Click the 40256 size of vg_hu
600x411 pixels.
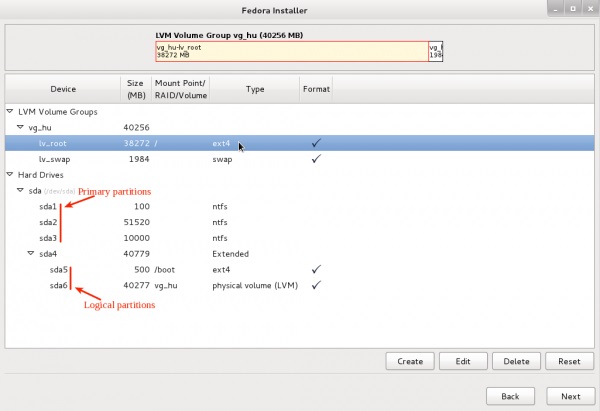[137, 127]
